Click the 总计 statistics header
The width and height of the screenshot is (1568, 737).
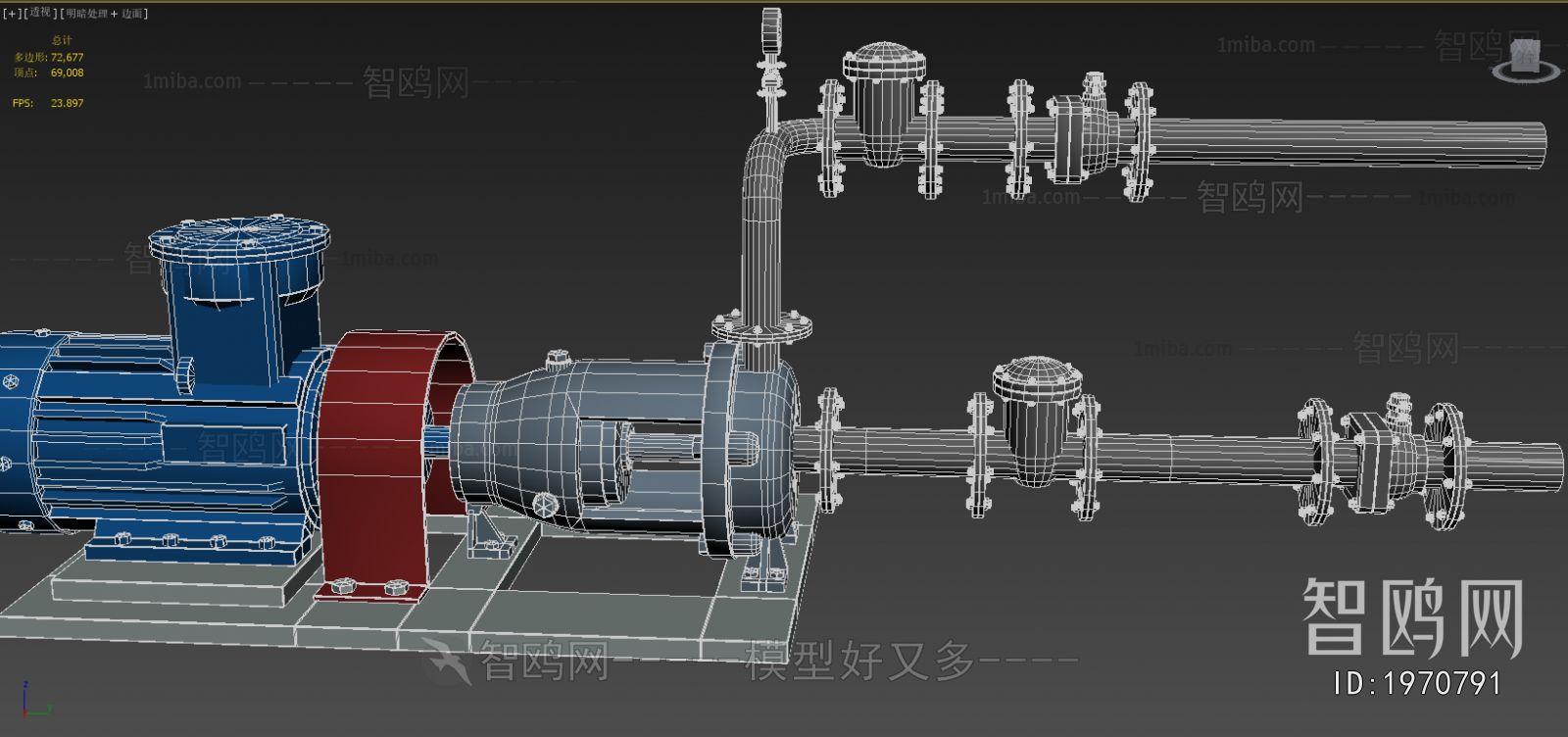coord(62,41)
